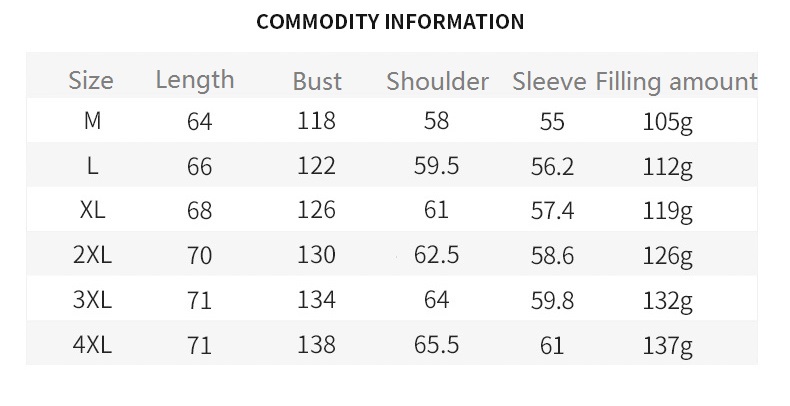Select the M size row label
This screenshot has height=406, width=790.
click(x=92, y=121)
